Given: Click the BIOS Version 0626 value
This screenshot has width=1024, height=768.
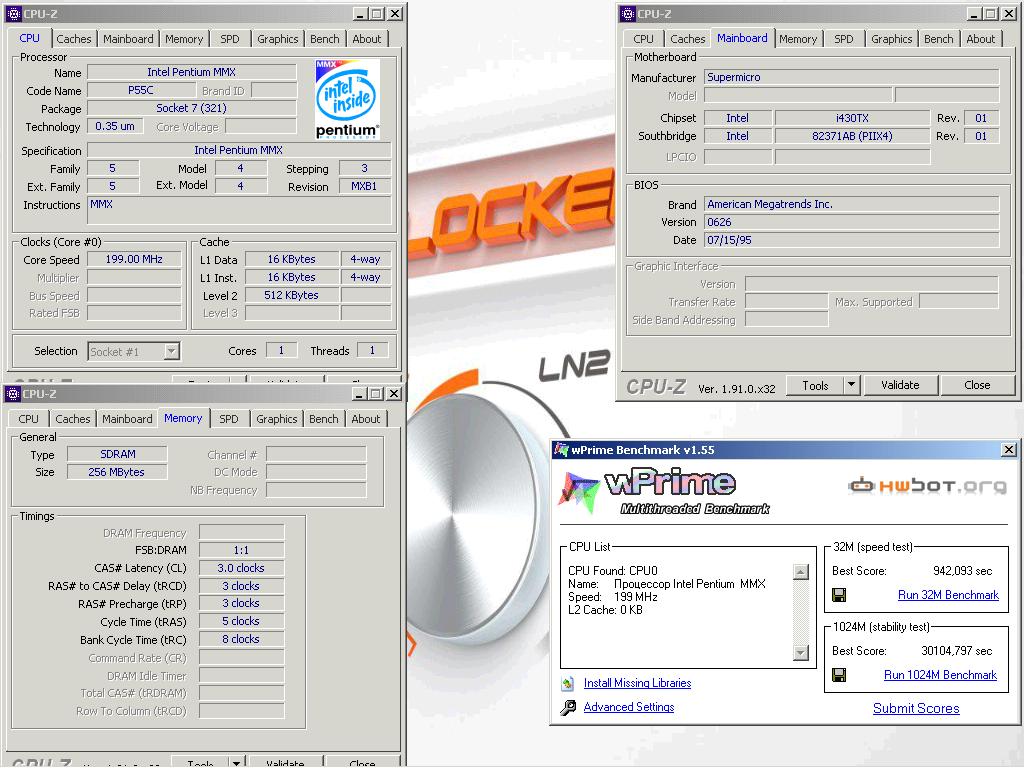Looking at the screenshot, I should pyautogui.click(x=852, y=222).
